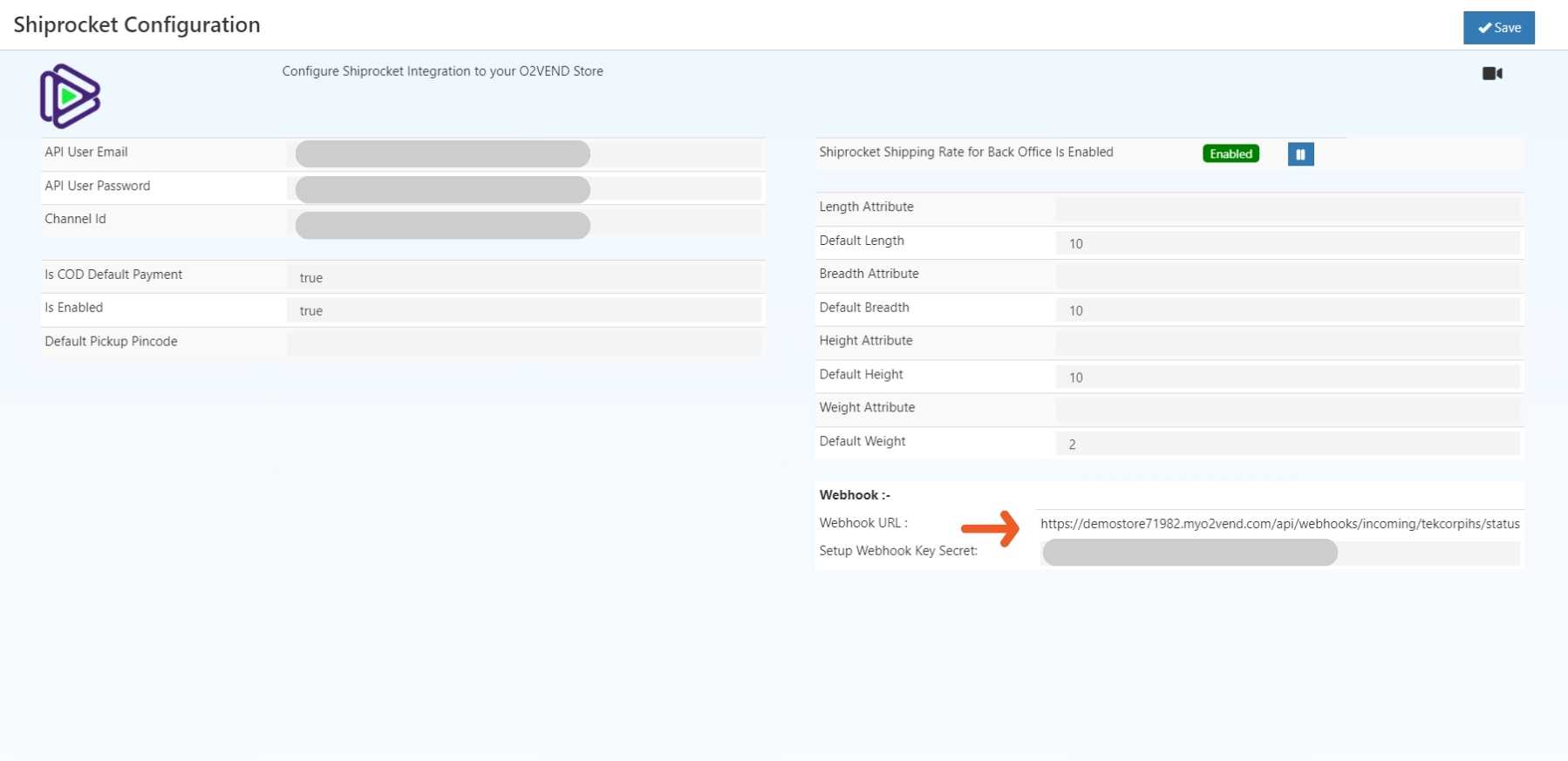Image resolution: width=1568 pixels, height=761 pixels.
Task: Edit the Default Weight value
Action: click(x=1287, y=444)
